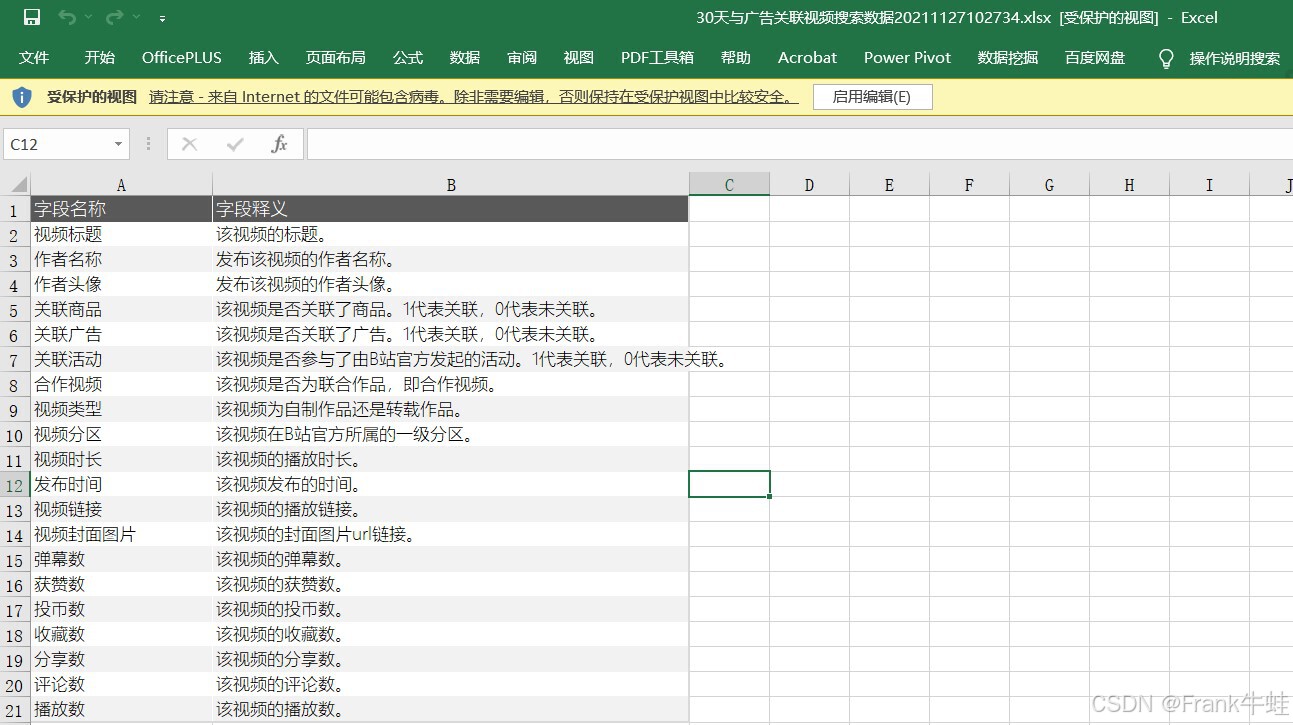The height and width of the screenshot is (725, 1293).
Task: Select row 21 header
Action: point(15,710)
